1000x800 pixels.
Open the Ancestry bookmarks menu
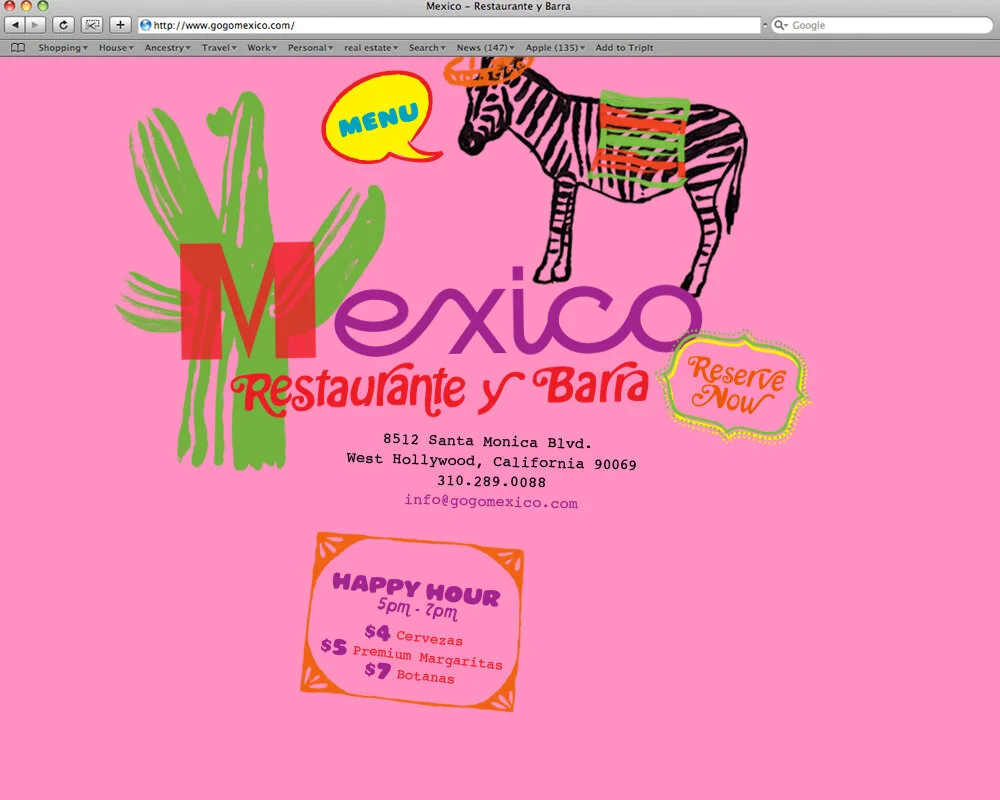point(166,47)
